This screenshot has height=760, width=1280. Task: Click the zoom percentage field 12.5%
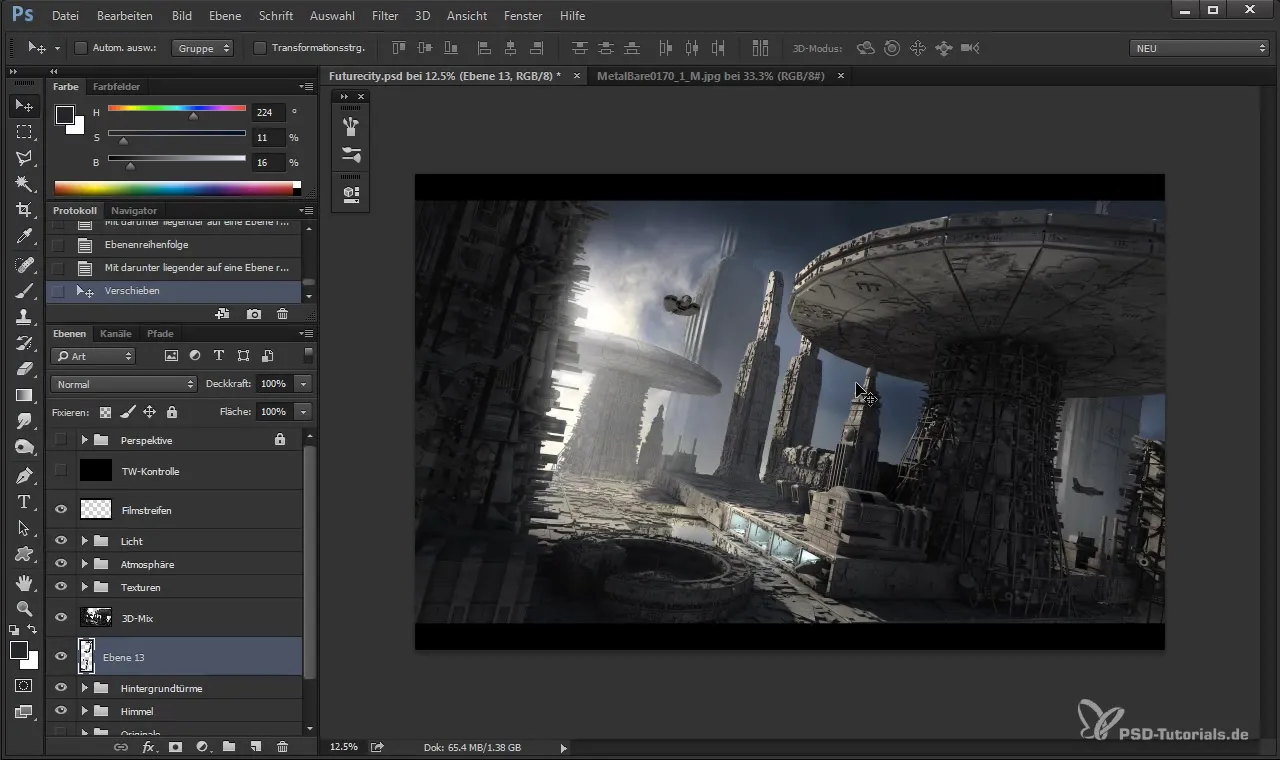[x=344, y=747]
